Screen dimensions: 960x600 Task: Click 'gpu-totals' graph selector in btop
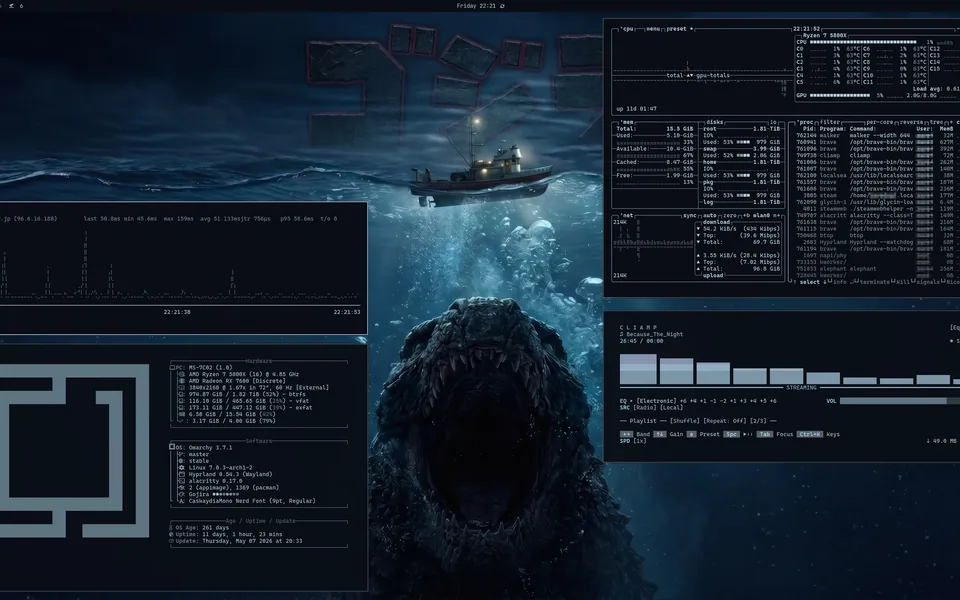point(713,75)
